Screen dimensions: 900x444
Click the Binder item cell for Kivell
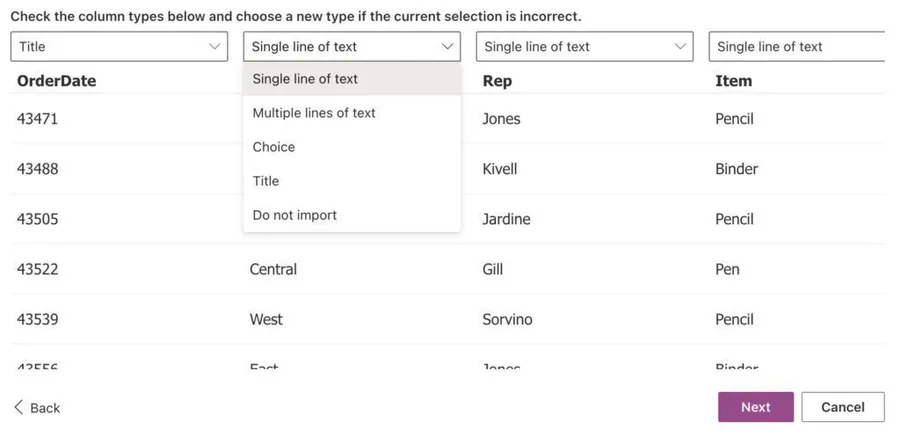point(736,169)
